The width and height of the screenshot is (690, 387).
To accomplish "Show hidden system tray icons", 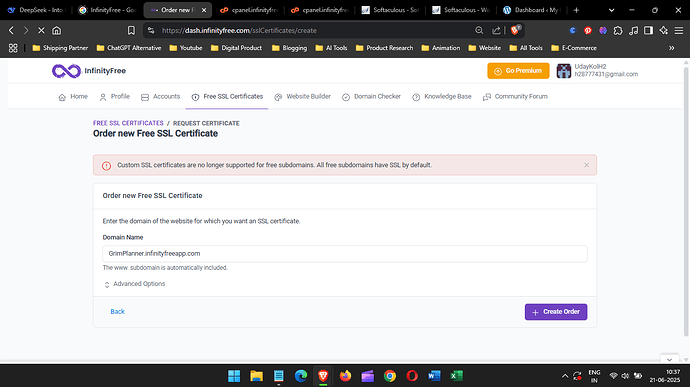I will [565, 376].
